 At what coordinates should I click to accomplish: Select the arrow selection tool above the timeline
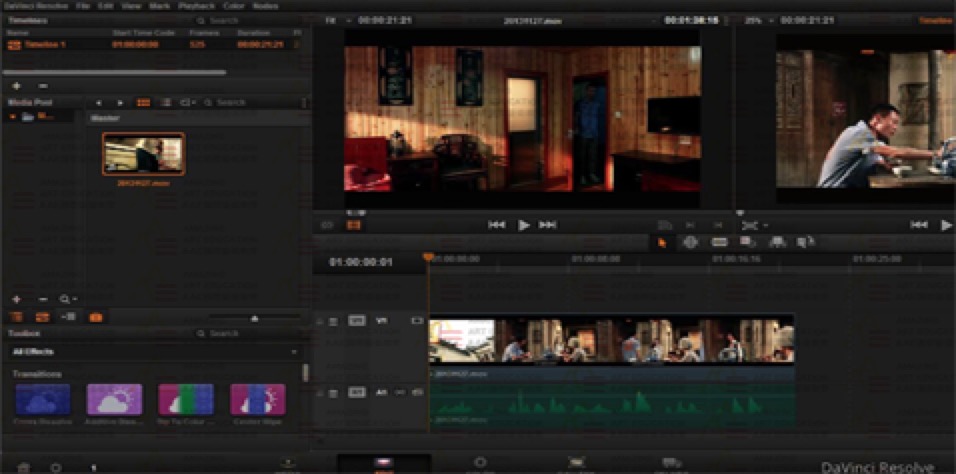pyautogui.click(x=662, y=243)
